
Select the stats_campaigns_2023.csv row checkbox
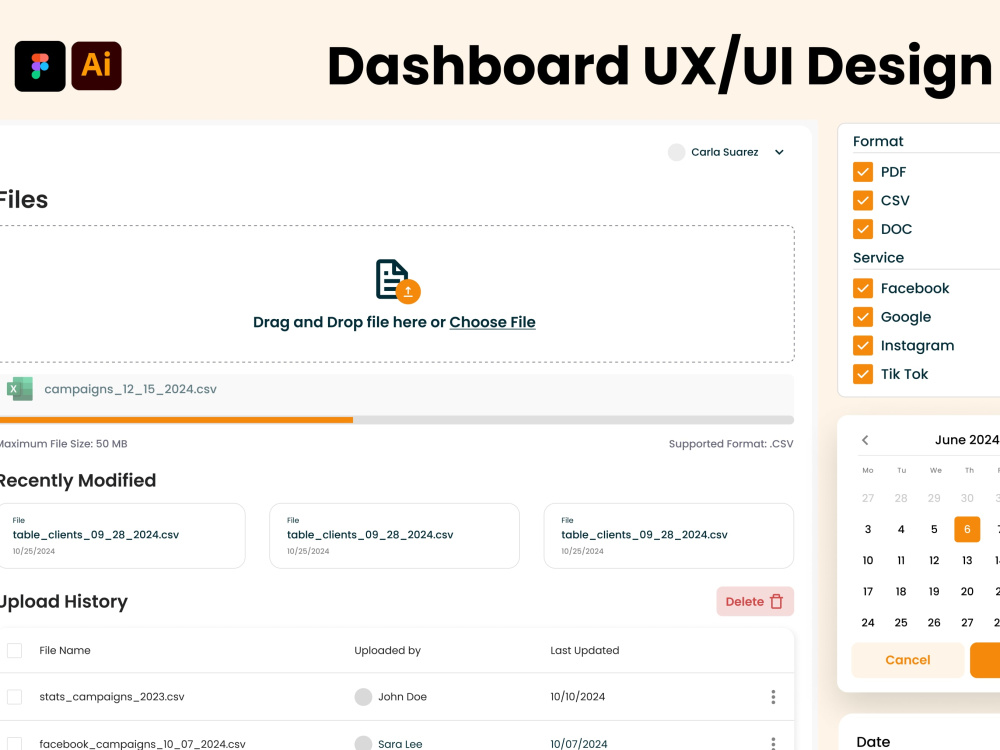click(x=14, y=696)
